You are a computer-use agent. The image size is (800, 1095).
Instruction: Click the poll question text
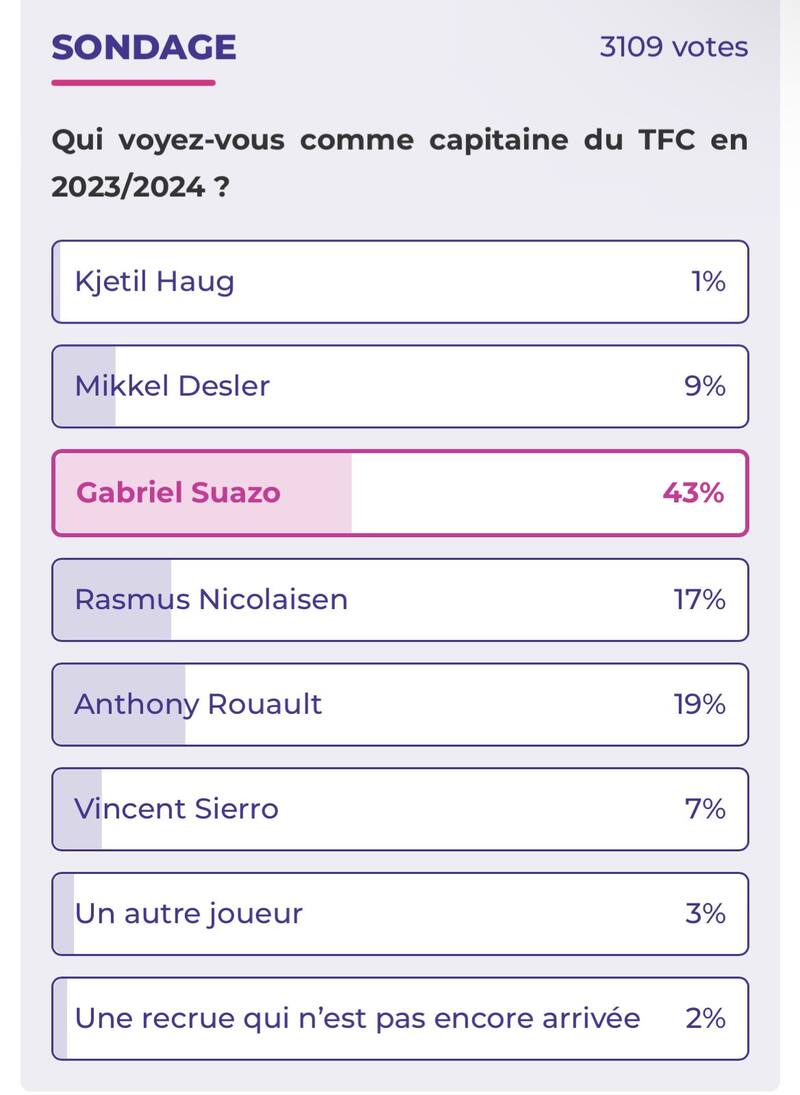click(400, 160)
